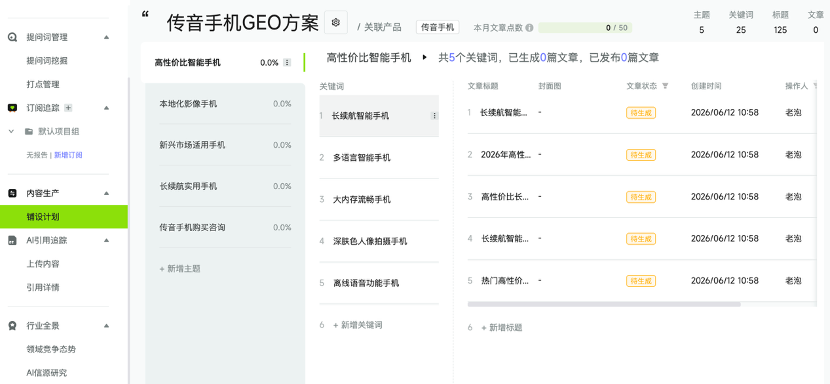Image resolution: width=830 pixels, height=384 pixels.
Task: Open 打点管理 in sidebar
Action: tap(43, 84)
